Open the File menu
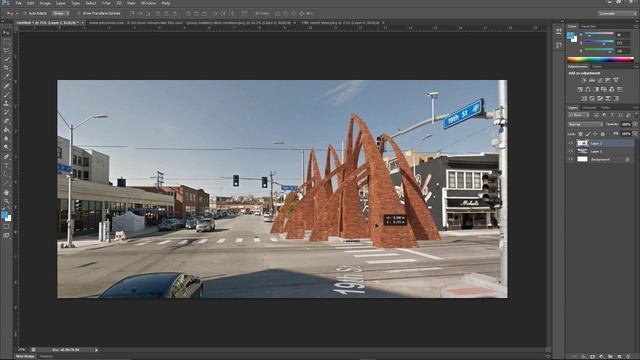This screenshot has height=360, width=640. pos(19,3)
